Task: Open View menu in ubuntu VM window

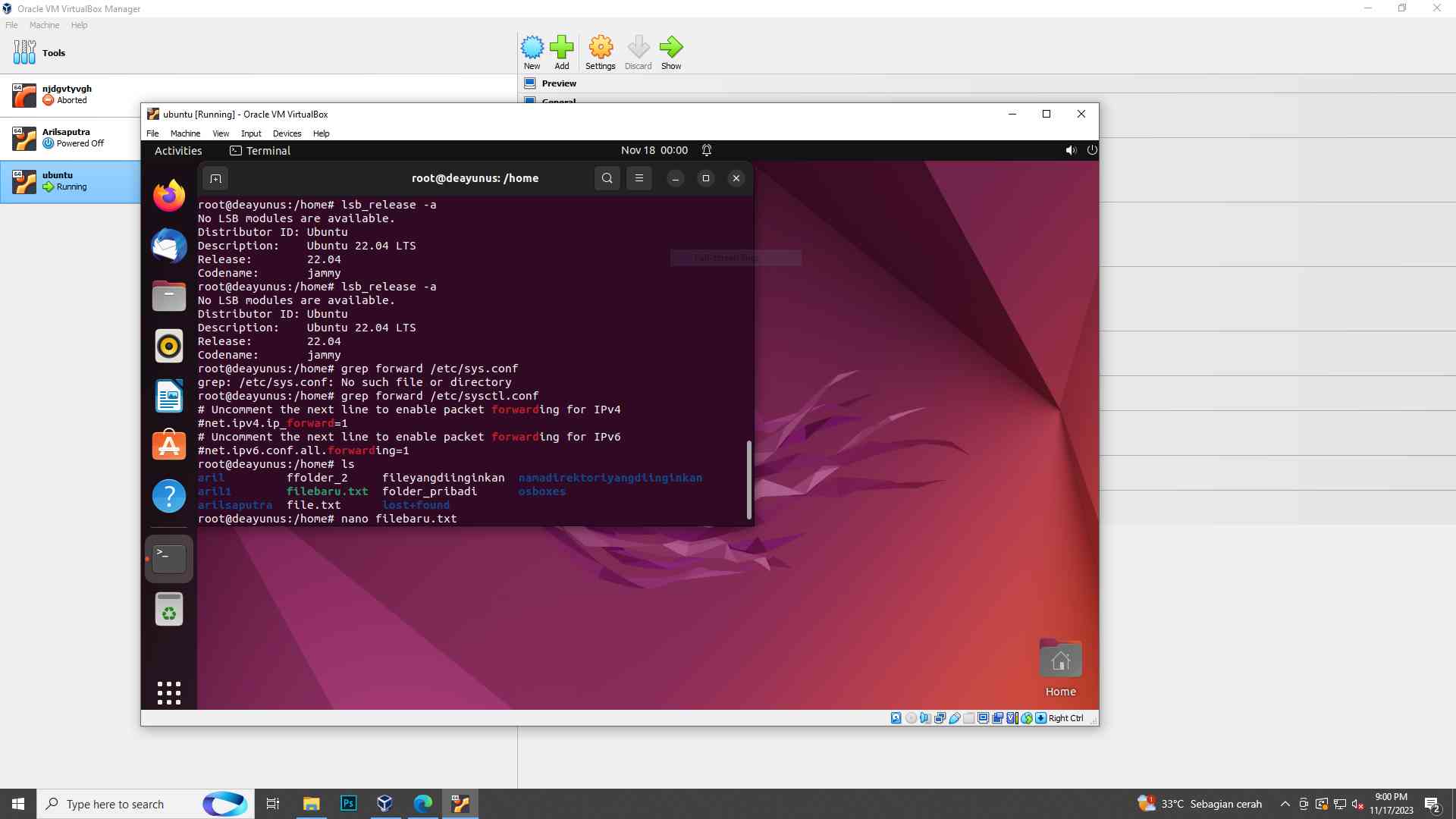Action: [221, 133]
